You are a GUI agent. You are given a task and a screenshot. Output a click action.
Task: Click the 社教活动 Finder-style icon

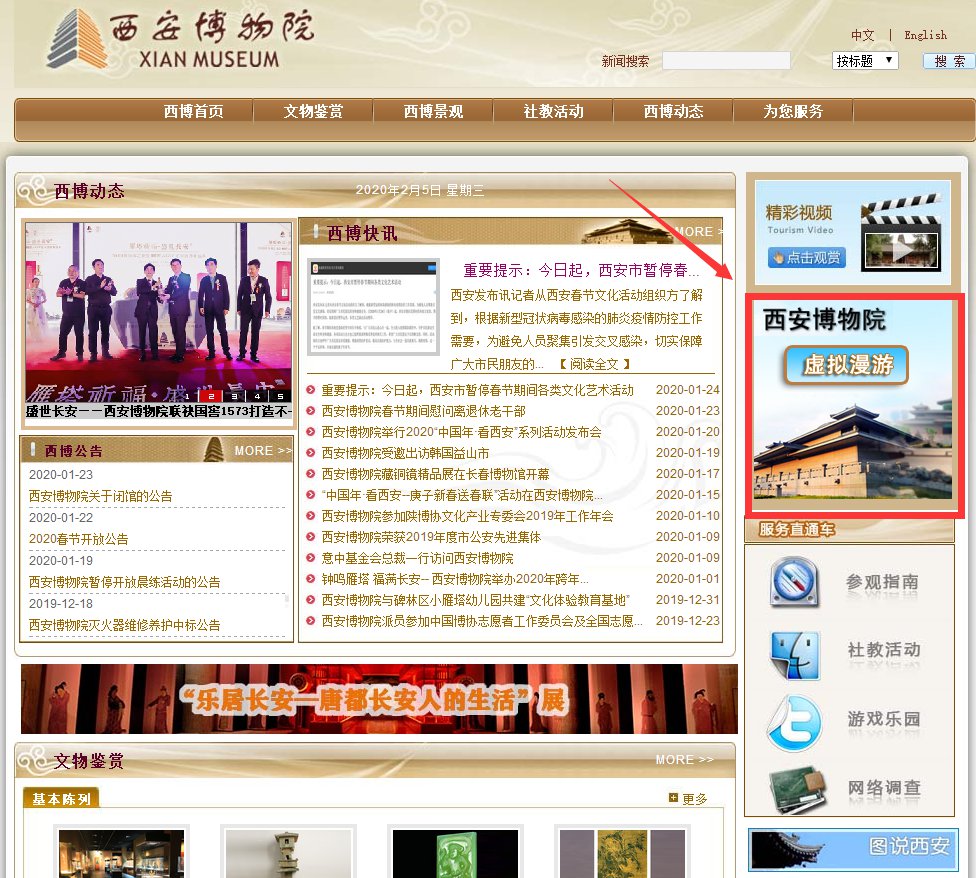click(795, 651)
